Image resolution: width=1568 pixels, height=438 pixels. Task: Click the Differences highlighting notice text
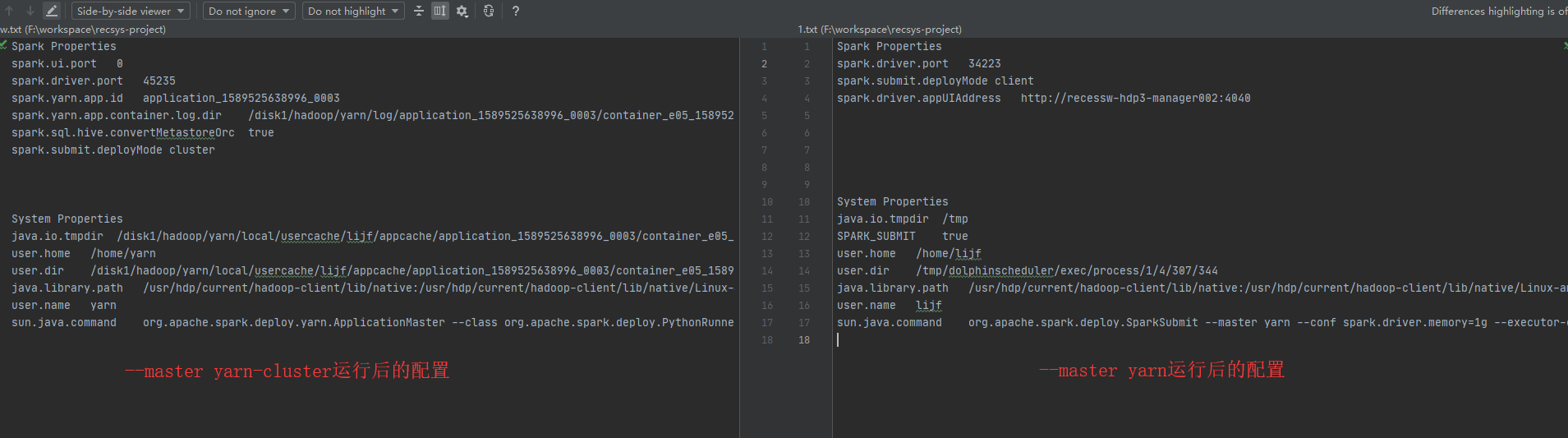[x=1499, y=11]
